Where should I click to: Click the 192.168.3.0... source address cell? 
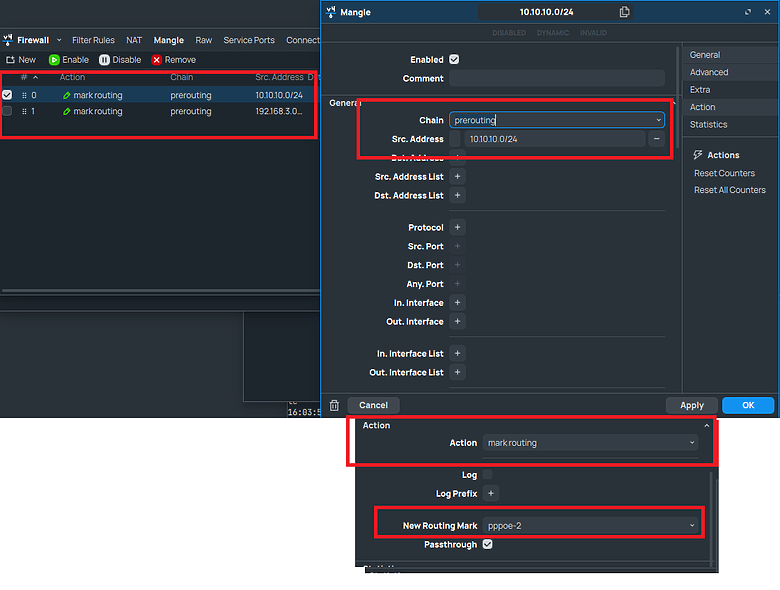279,111
